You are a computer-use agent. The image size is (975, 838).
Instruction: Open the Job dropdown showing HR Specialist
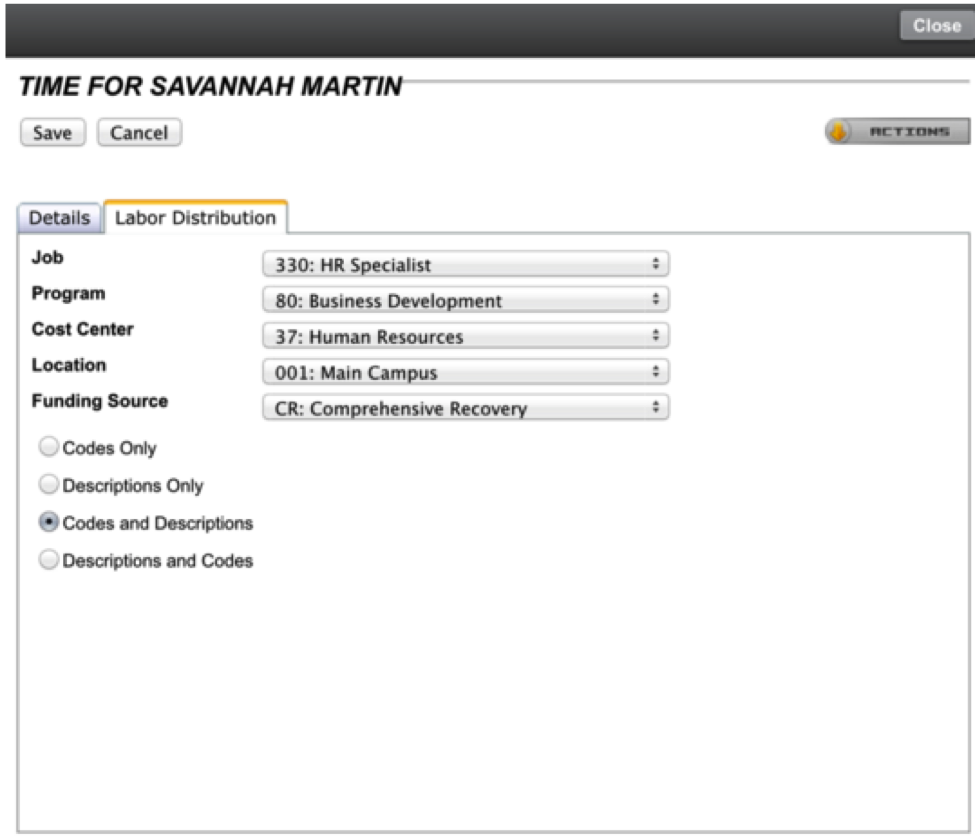(465, 265)
